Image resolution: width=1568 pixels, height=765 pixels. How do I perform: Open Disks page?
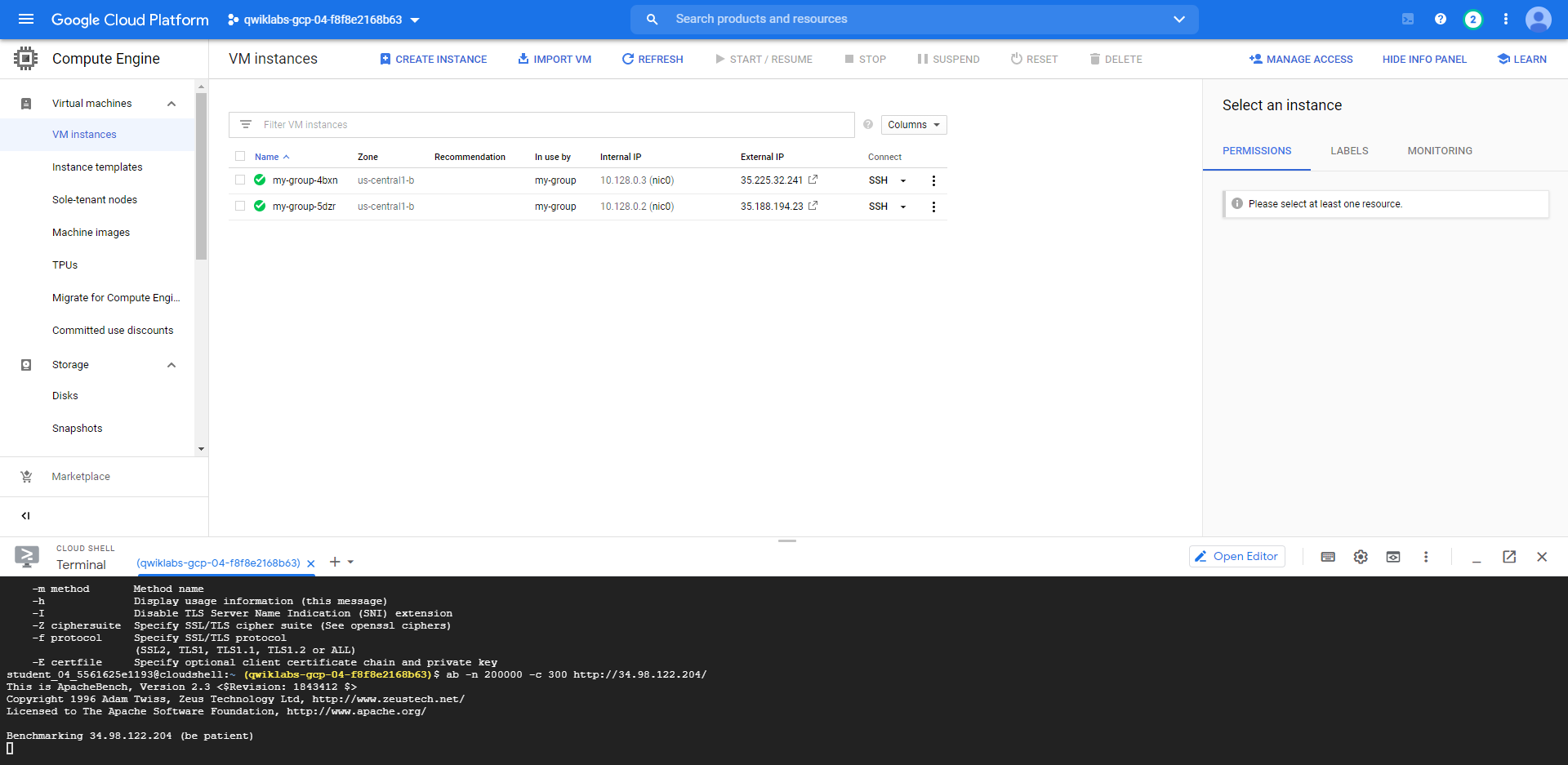click(x=65, y=396)
